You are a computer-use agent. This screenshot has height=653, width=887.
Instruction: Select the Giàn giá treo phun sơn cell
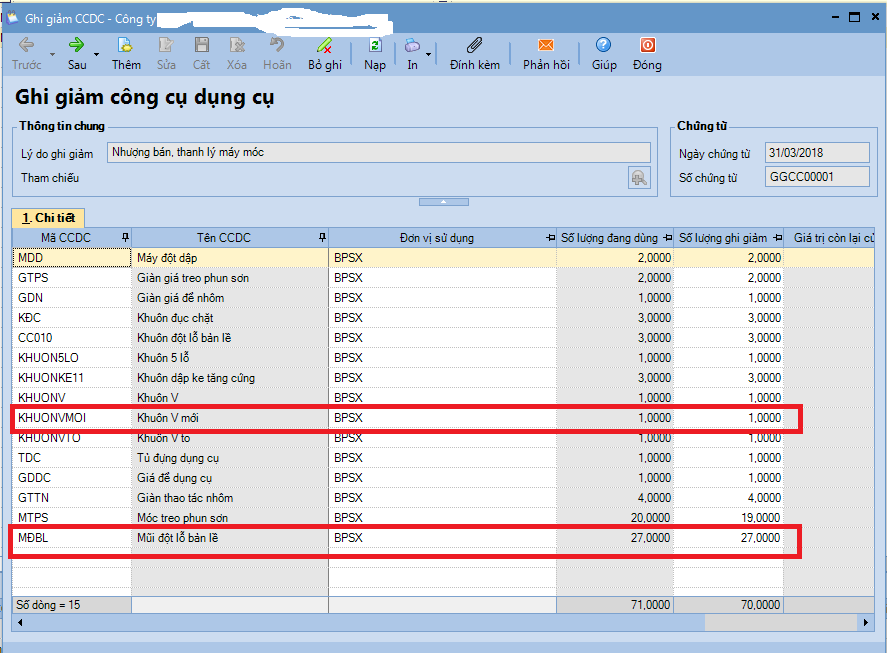pos(230,278)
